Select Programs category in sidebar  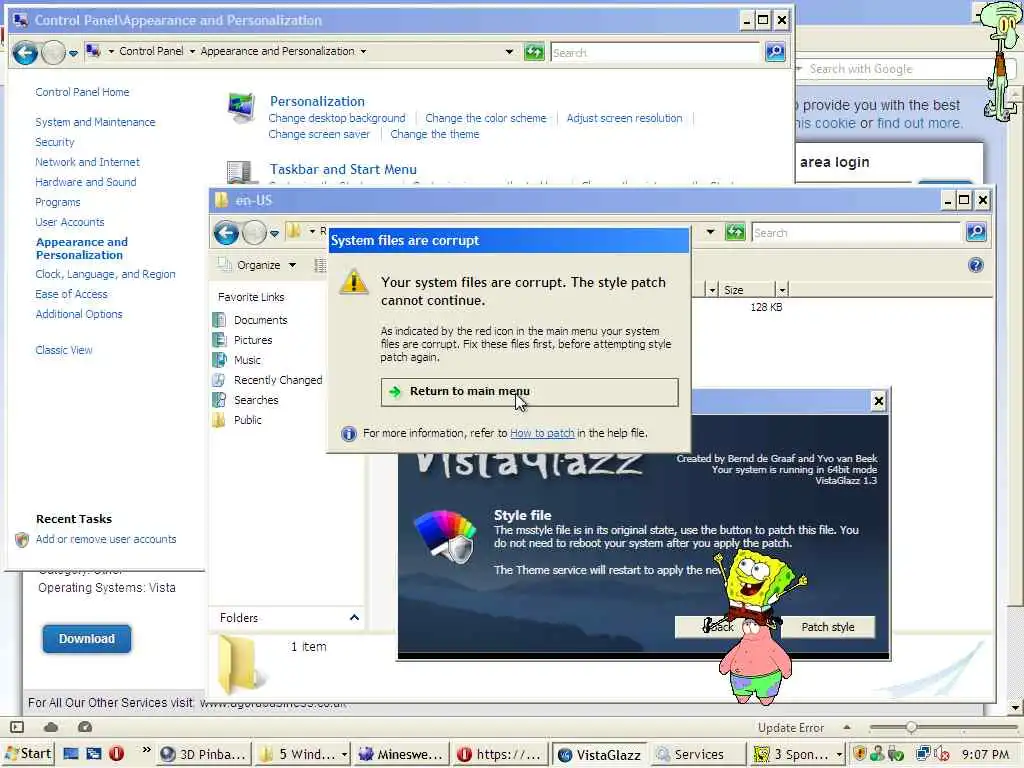(x=57, y=202)
